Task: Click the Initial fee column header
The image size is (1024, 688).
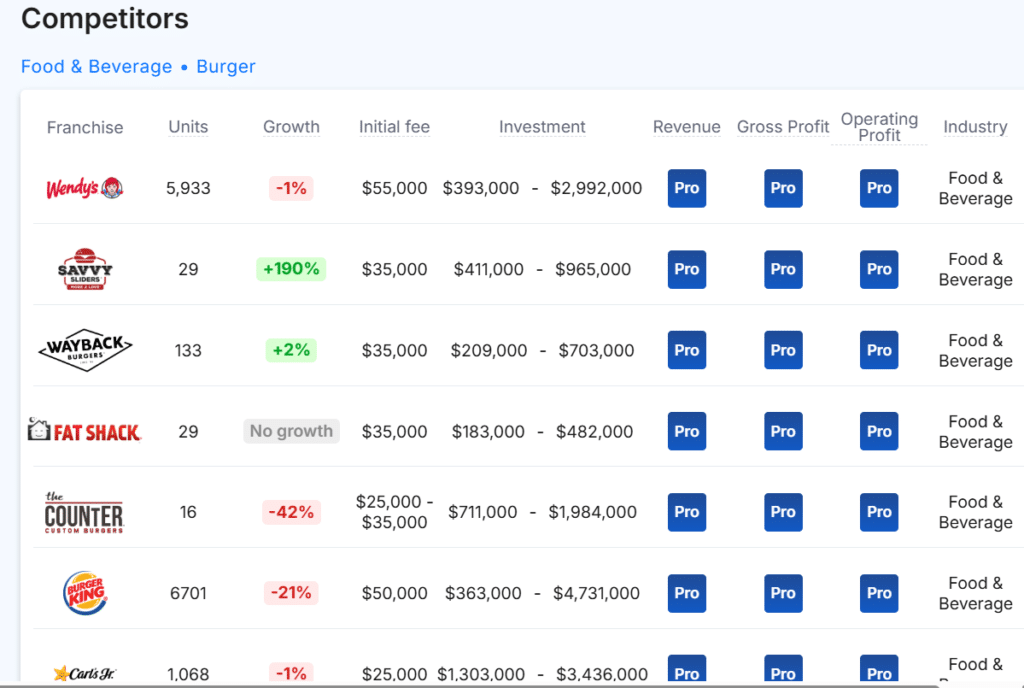Action: (394, 127)
